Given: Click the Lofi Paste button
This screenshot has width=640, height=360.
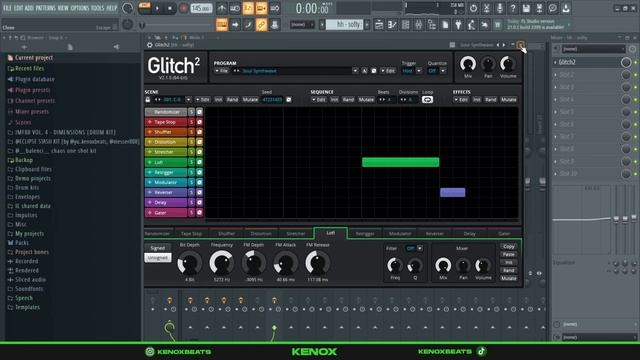Looking at the screenshot, I should point(509,254).
